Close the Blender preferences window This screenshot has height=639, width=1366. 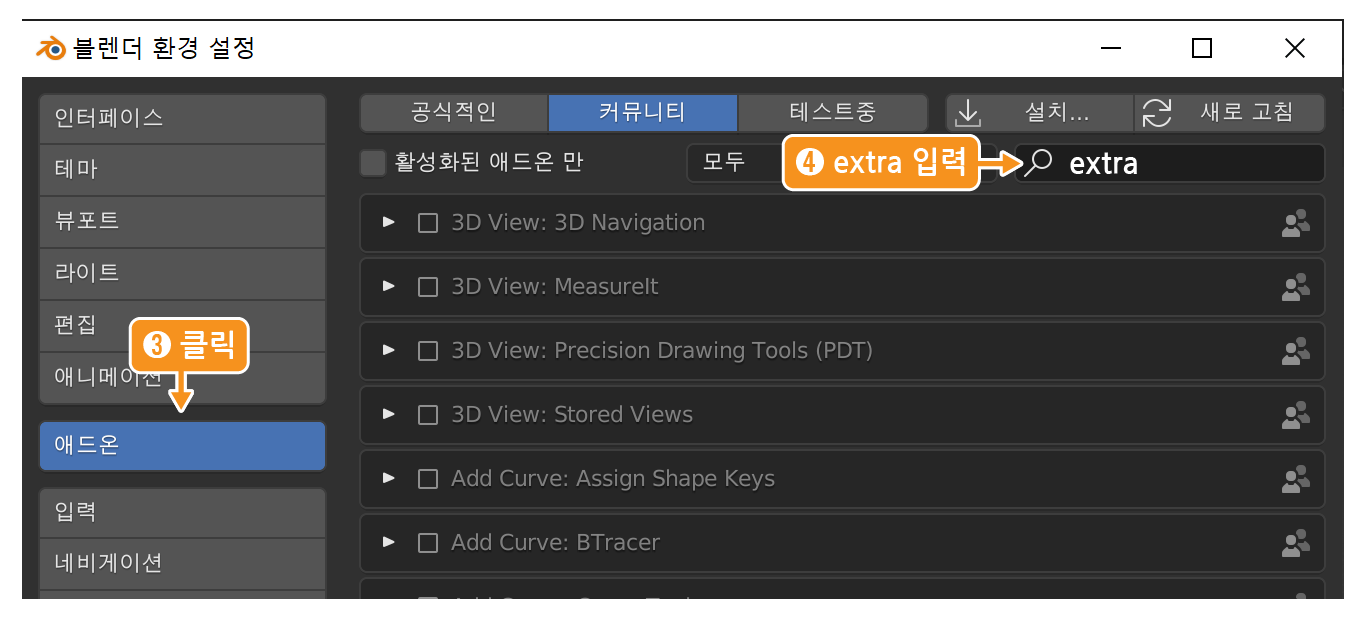click(1295, 48)
